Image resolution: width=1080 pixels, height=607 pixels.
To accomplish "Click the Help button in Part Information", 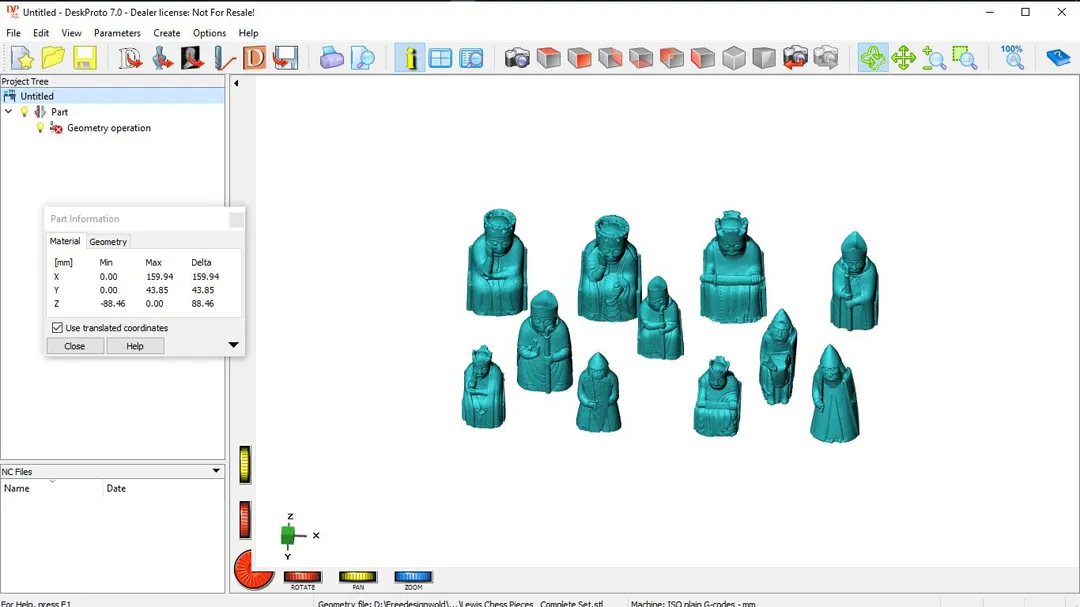I will 135,346.
